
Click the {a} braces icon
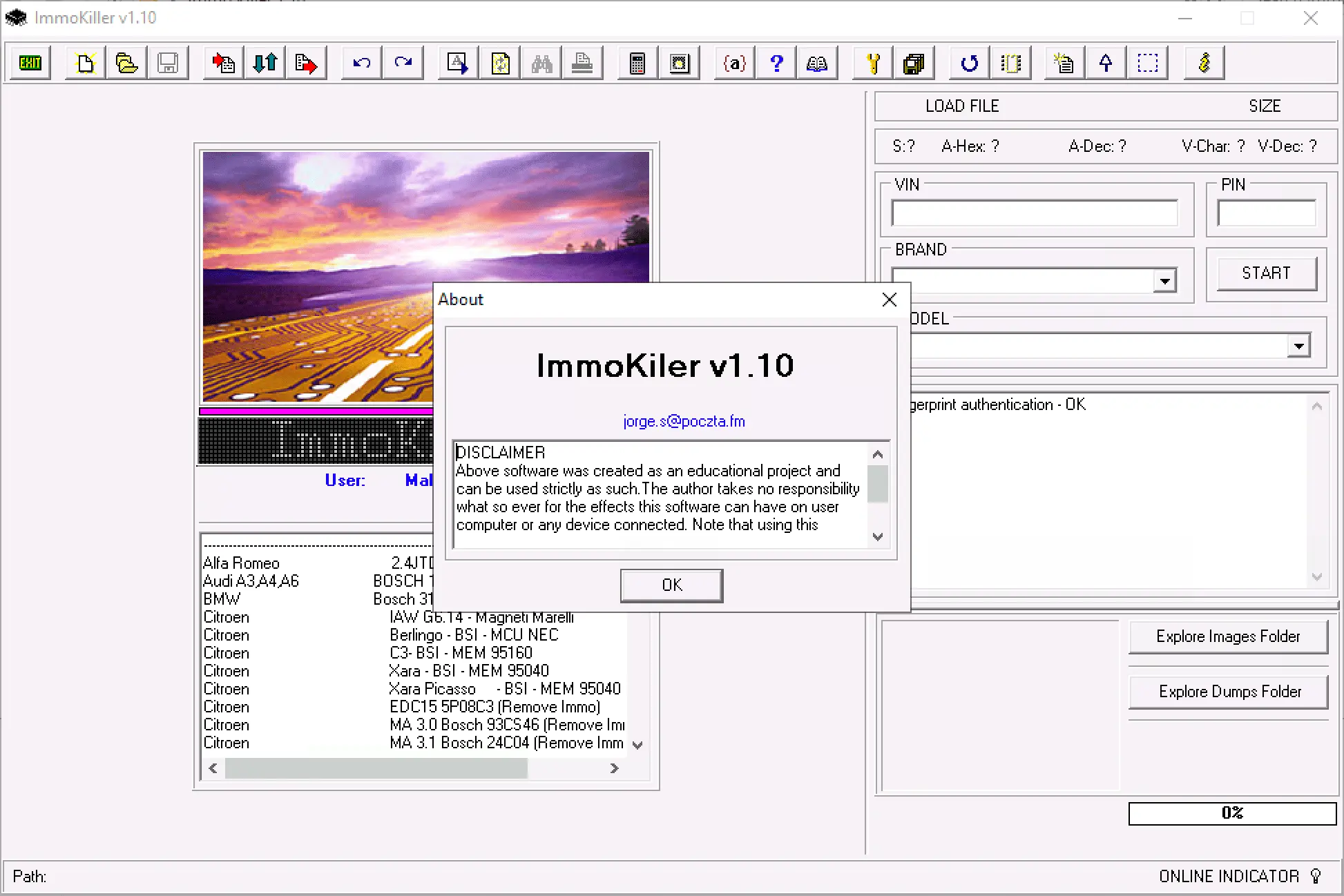[734, 64]
